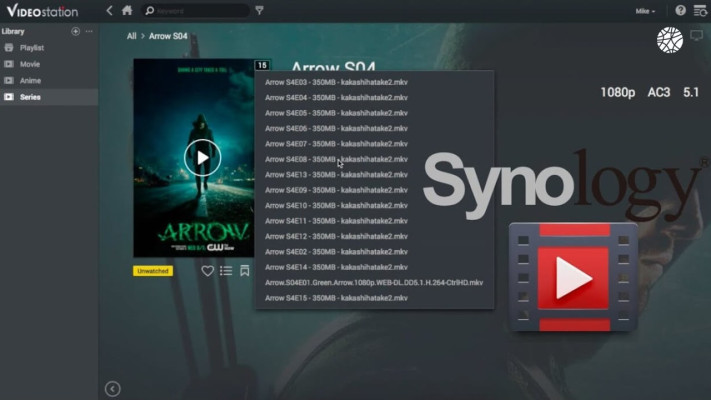711x400 pixels.
Task: Open the filter funnel icon
Action: click(259, 10)
